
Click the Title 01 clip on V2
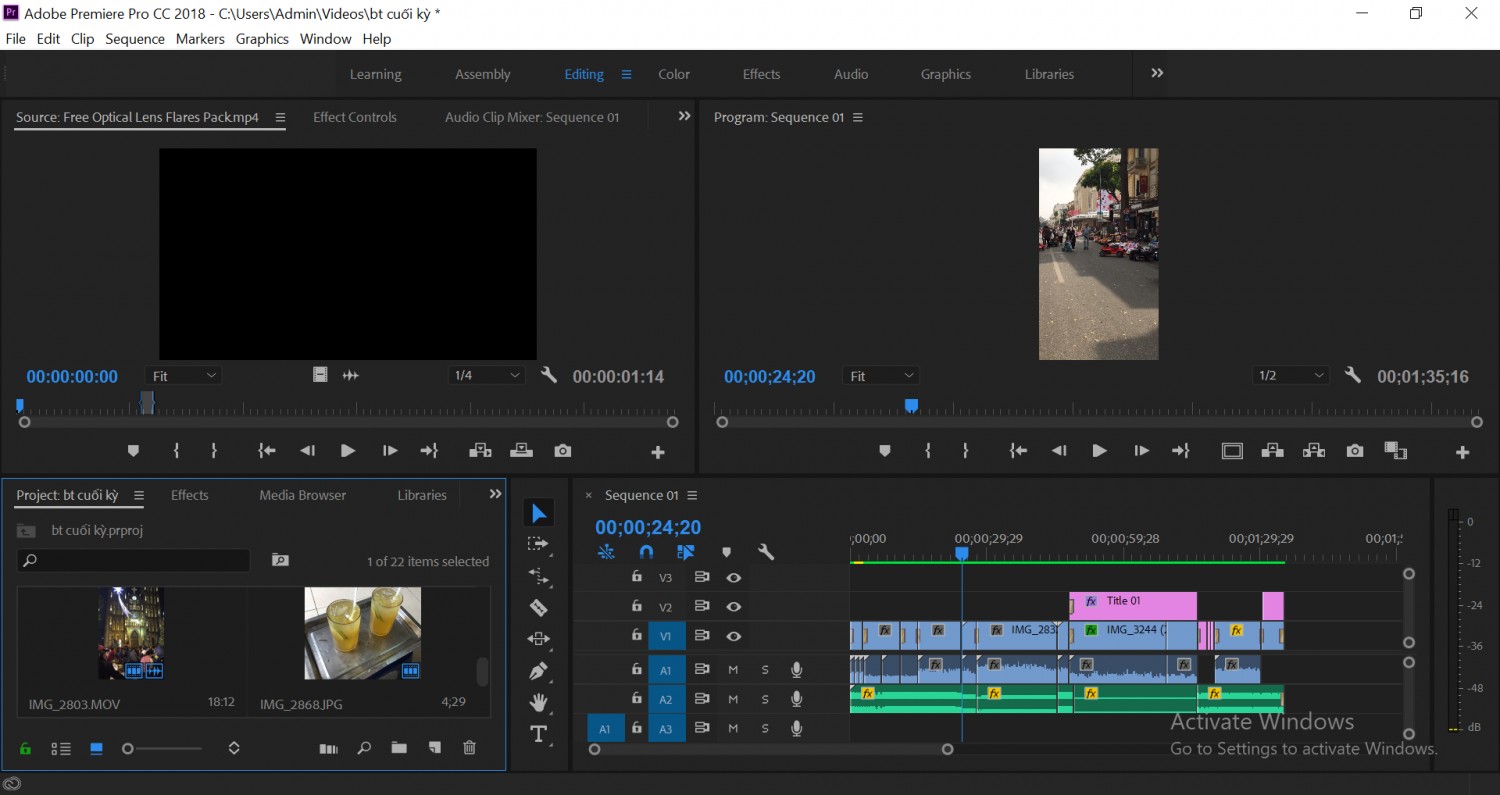pos(1133,606)
